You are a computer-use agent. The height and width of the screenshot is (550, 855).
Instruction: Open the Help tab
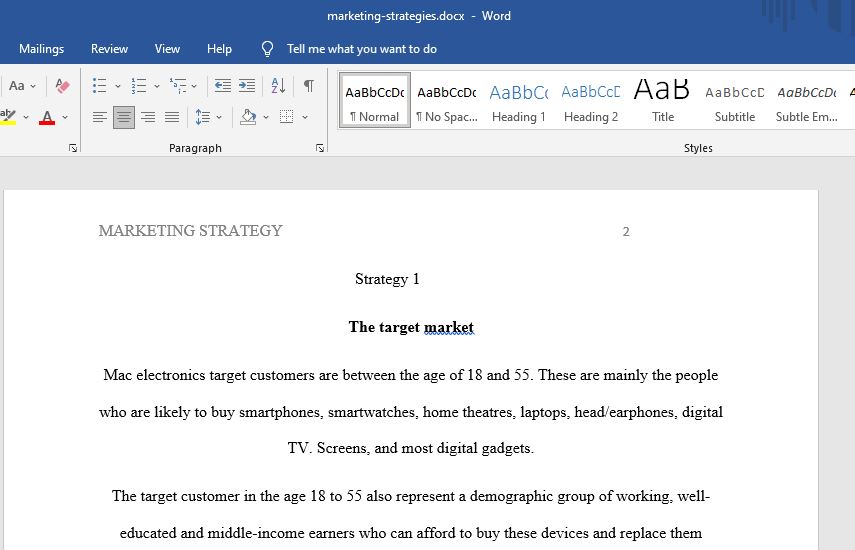click(219, 49)
